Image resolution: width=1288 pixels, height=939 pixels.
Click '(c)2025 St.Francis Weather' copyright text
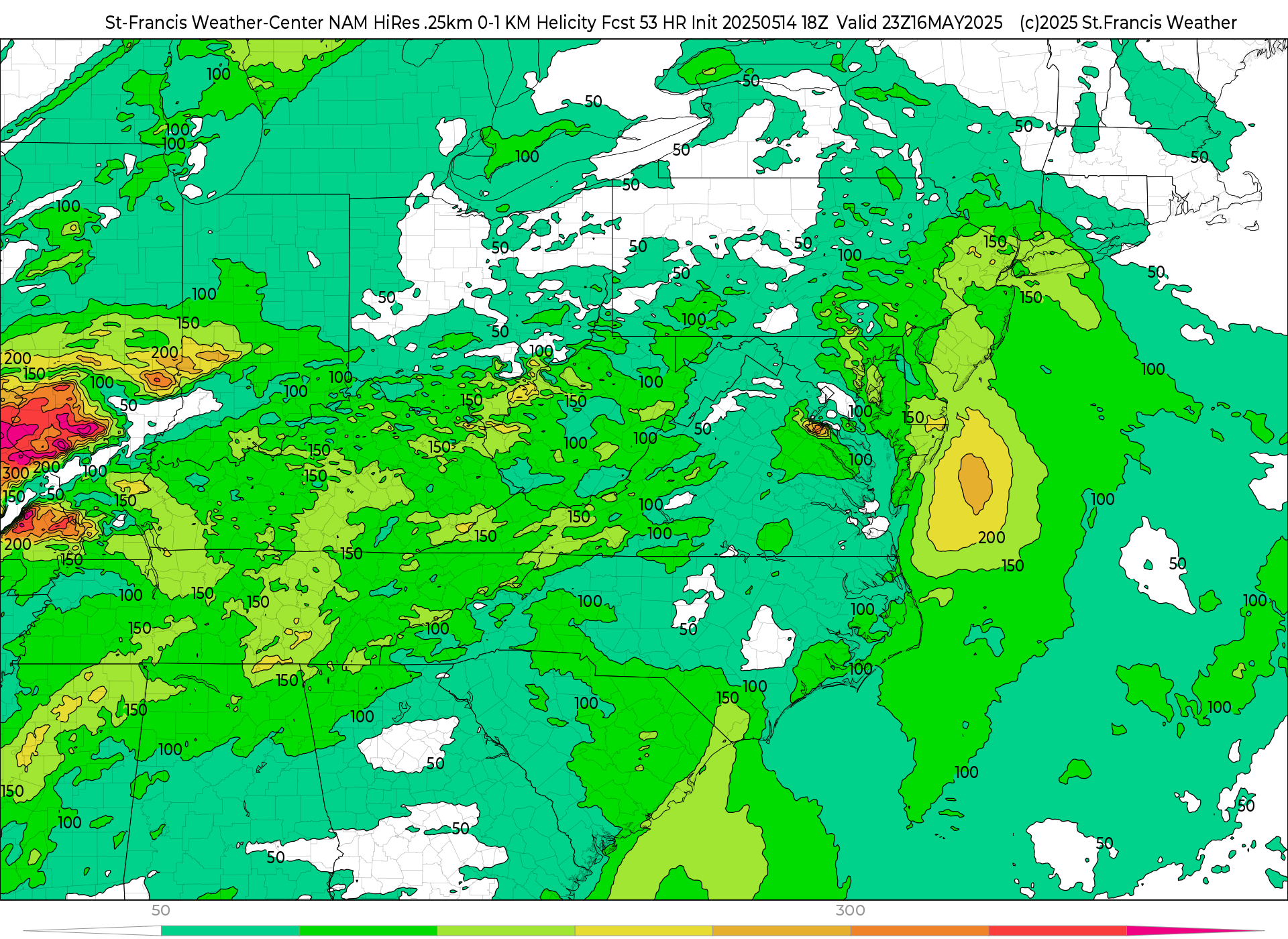[1128, 22]
